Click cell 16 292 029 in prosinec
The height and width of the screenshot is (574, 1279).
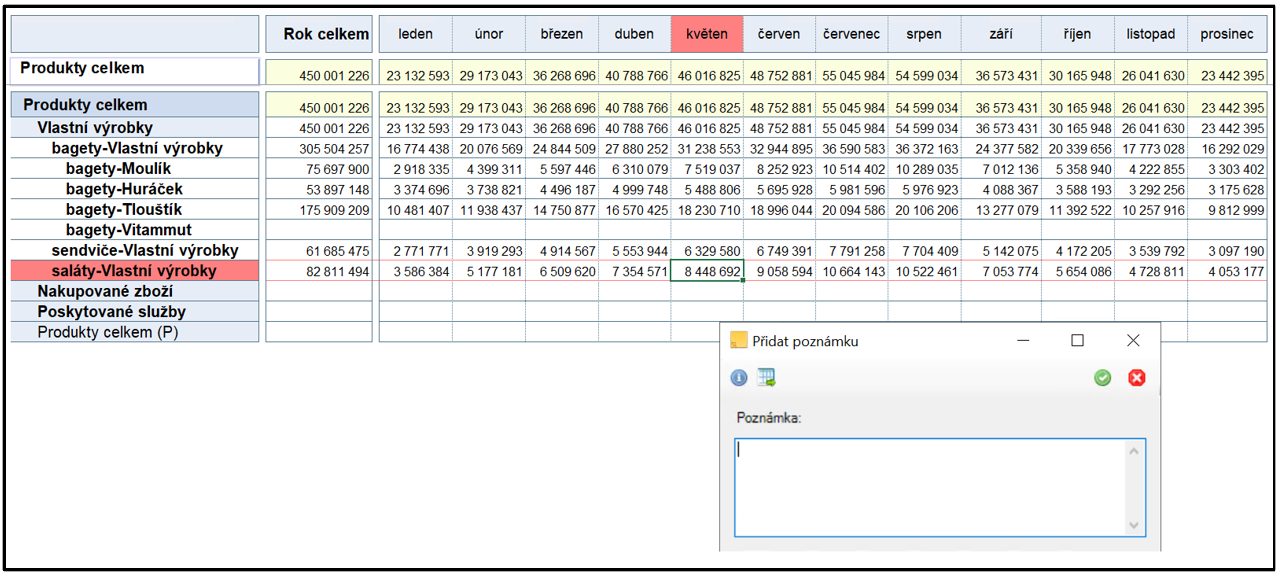click(1227, 148)
